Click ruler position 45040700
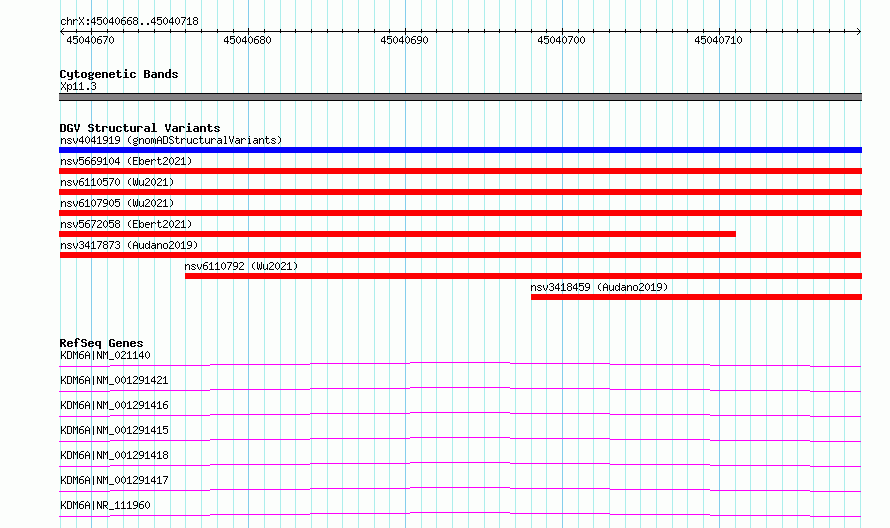Image resolution: width=890 pixels, height=528 pixels. (561, 40)
